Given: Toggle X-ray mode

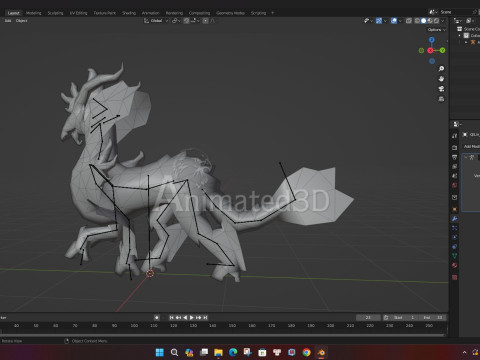Looking at the screenshot, I should [409, 21].
